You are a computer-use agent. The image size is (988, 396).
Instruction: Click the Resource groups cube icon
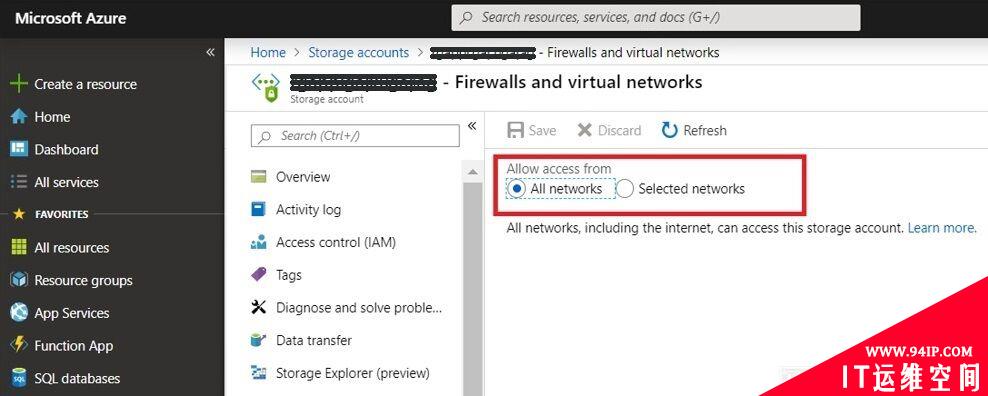pyautogui.click(x=19, y=280)
